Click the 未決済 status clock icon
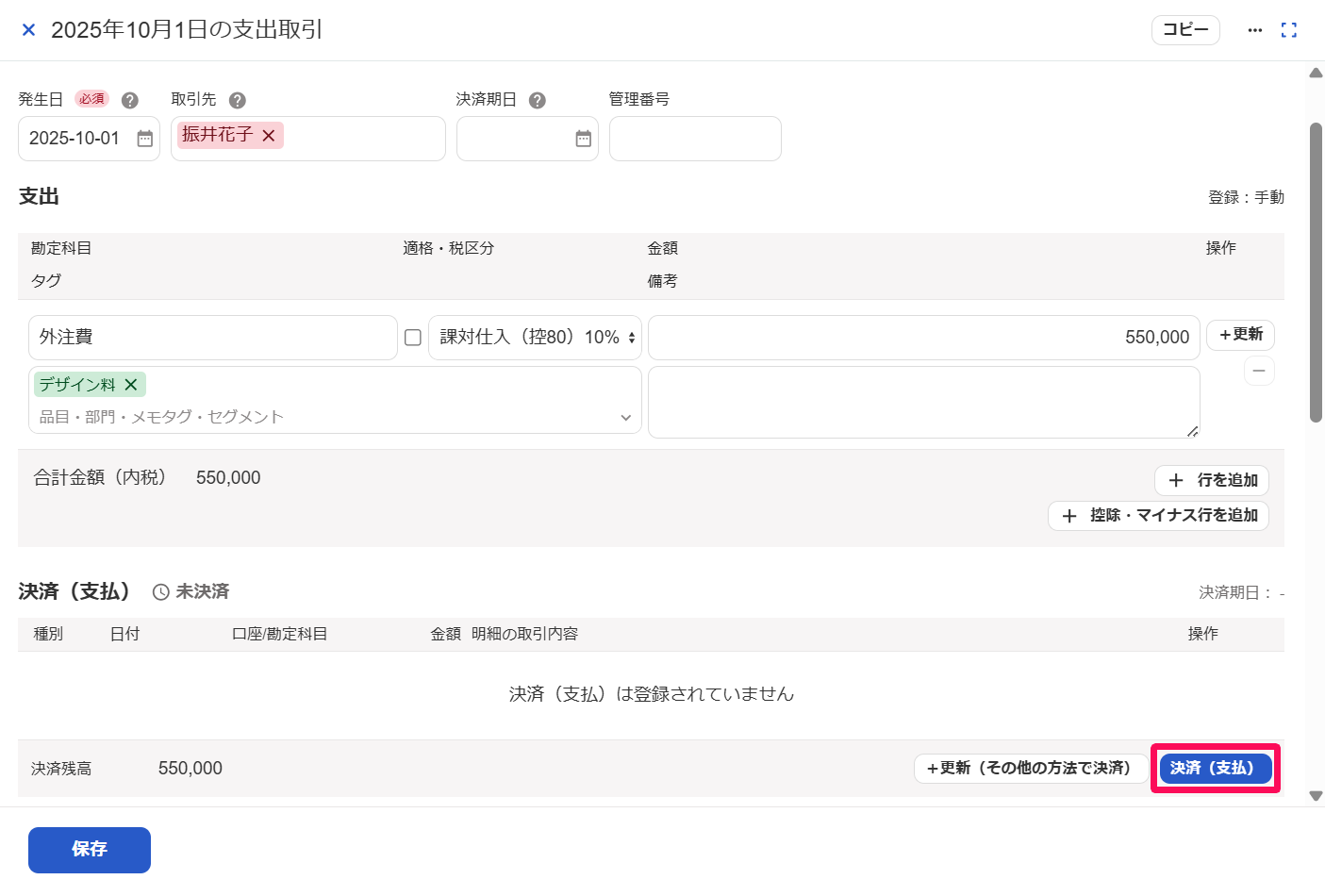This screenshot has width=1325, height=896. [161, 592]
